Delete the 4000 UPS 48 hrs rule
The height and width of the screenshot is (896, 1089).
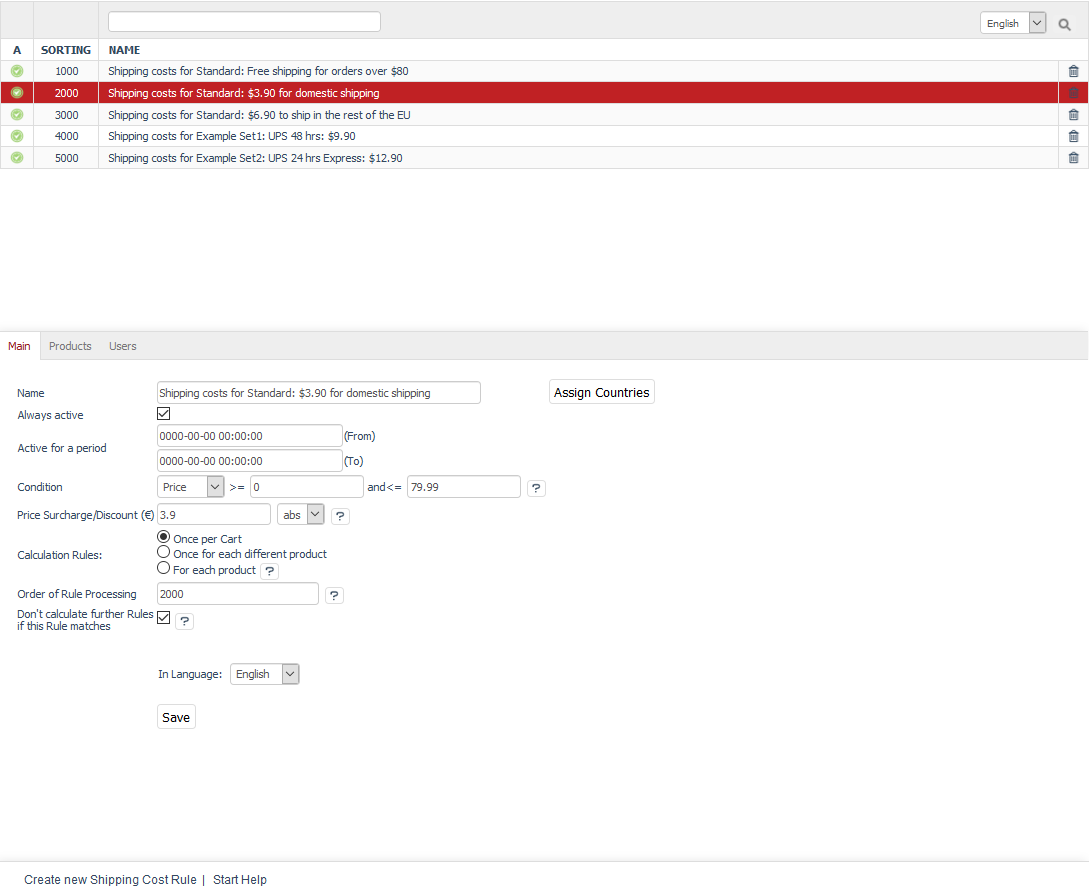pyautogui.click(x=1073, y=136)
